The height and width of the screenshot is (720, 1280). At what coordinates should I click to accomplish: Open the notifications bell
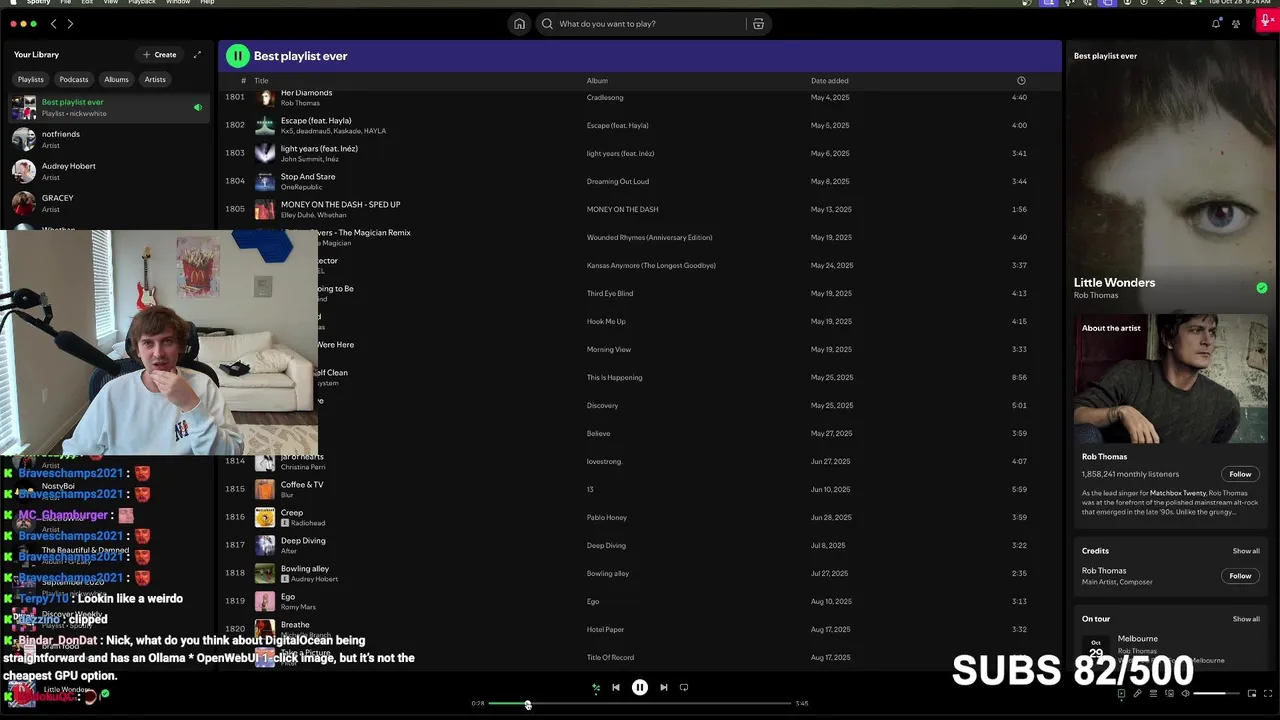1216,24
